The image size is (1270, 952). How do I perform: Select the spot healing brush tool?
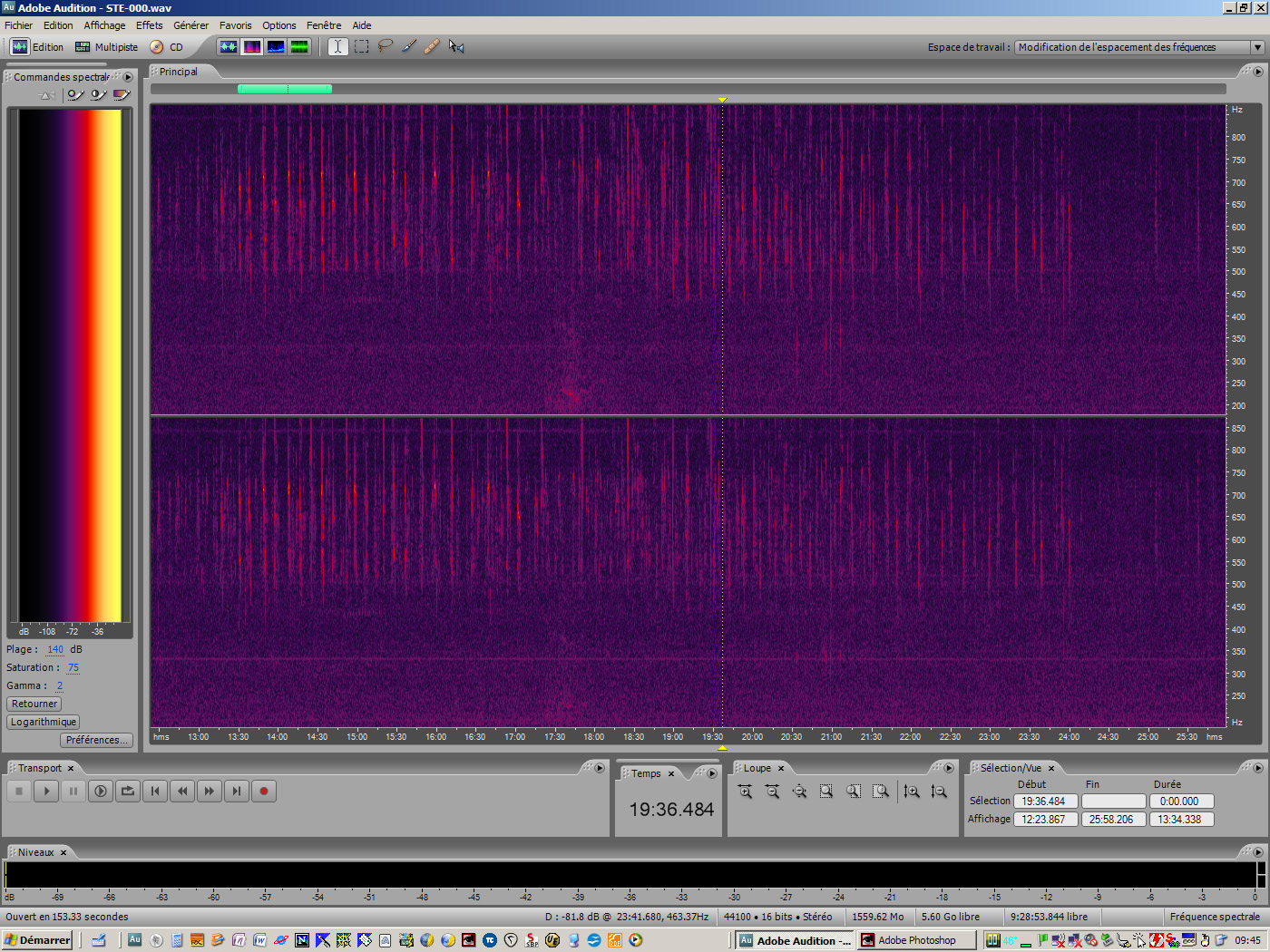coord(432,46)
